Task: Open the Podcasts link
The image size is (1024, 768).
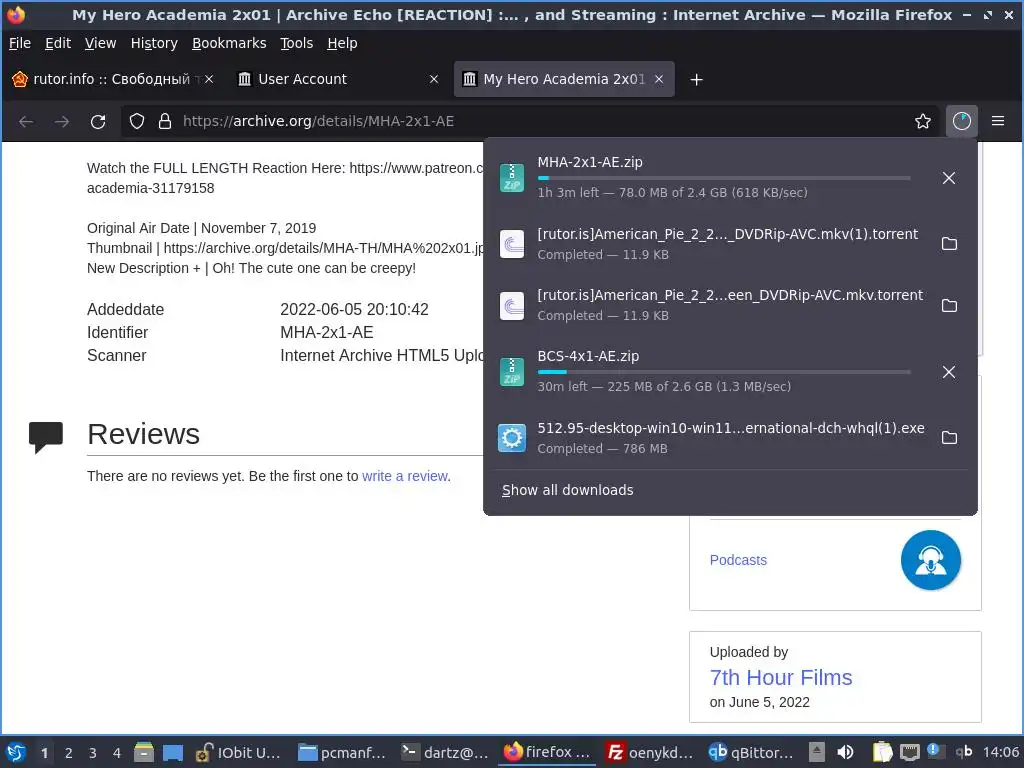Action: coord(738,560)
